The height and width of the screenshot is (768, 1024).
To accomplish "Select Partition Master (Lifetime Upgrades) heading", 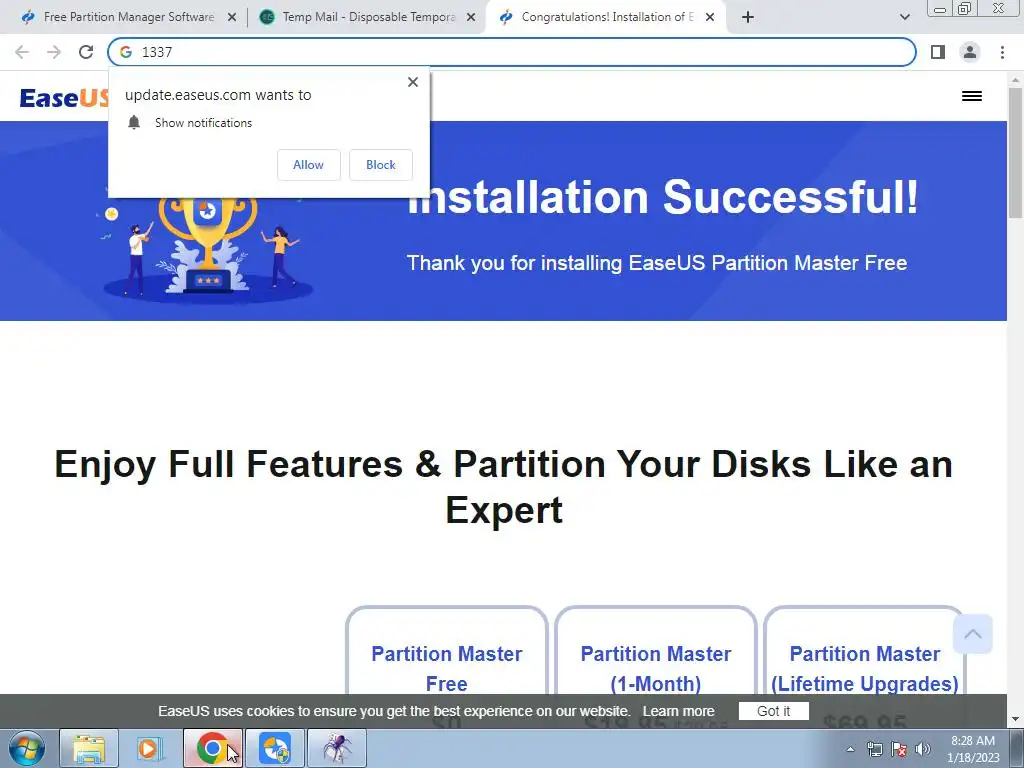I will pyautogui.click(x=865, y=668).
